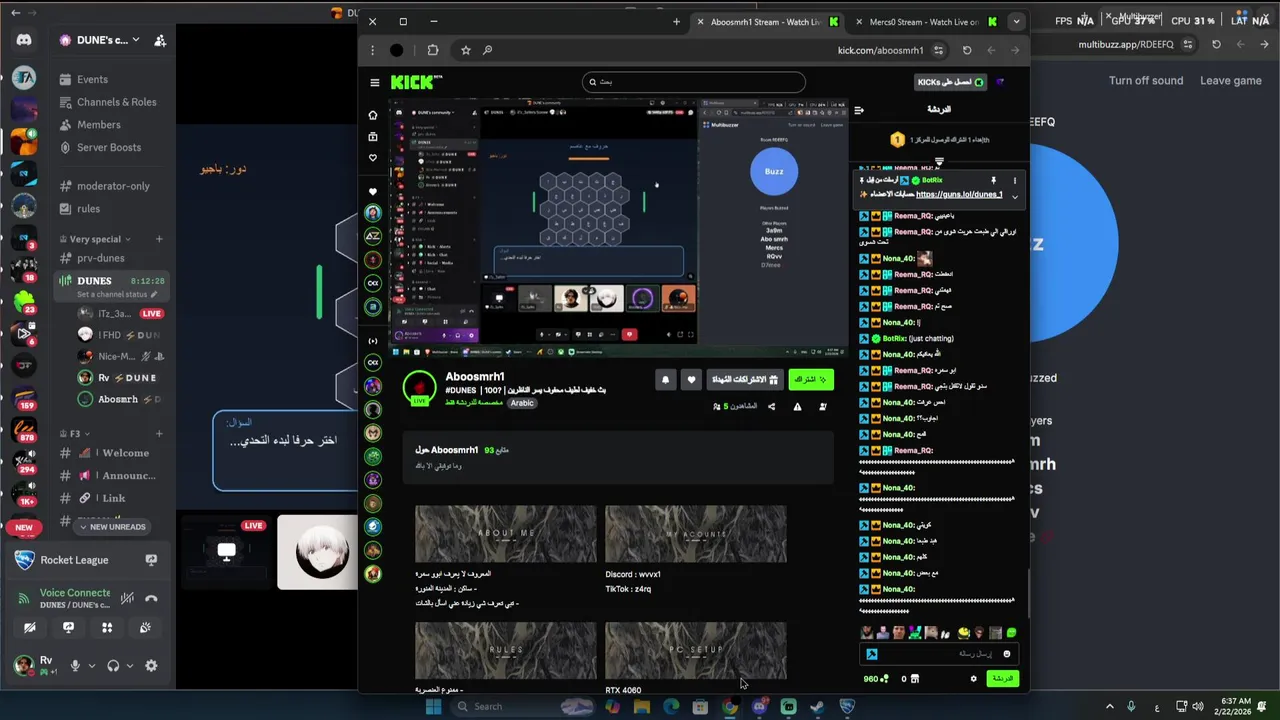Viewport: 1280px width, 720px height.
Task: Click Arabic language tag
Action: point(522,403)
